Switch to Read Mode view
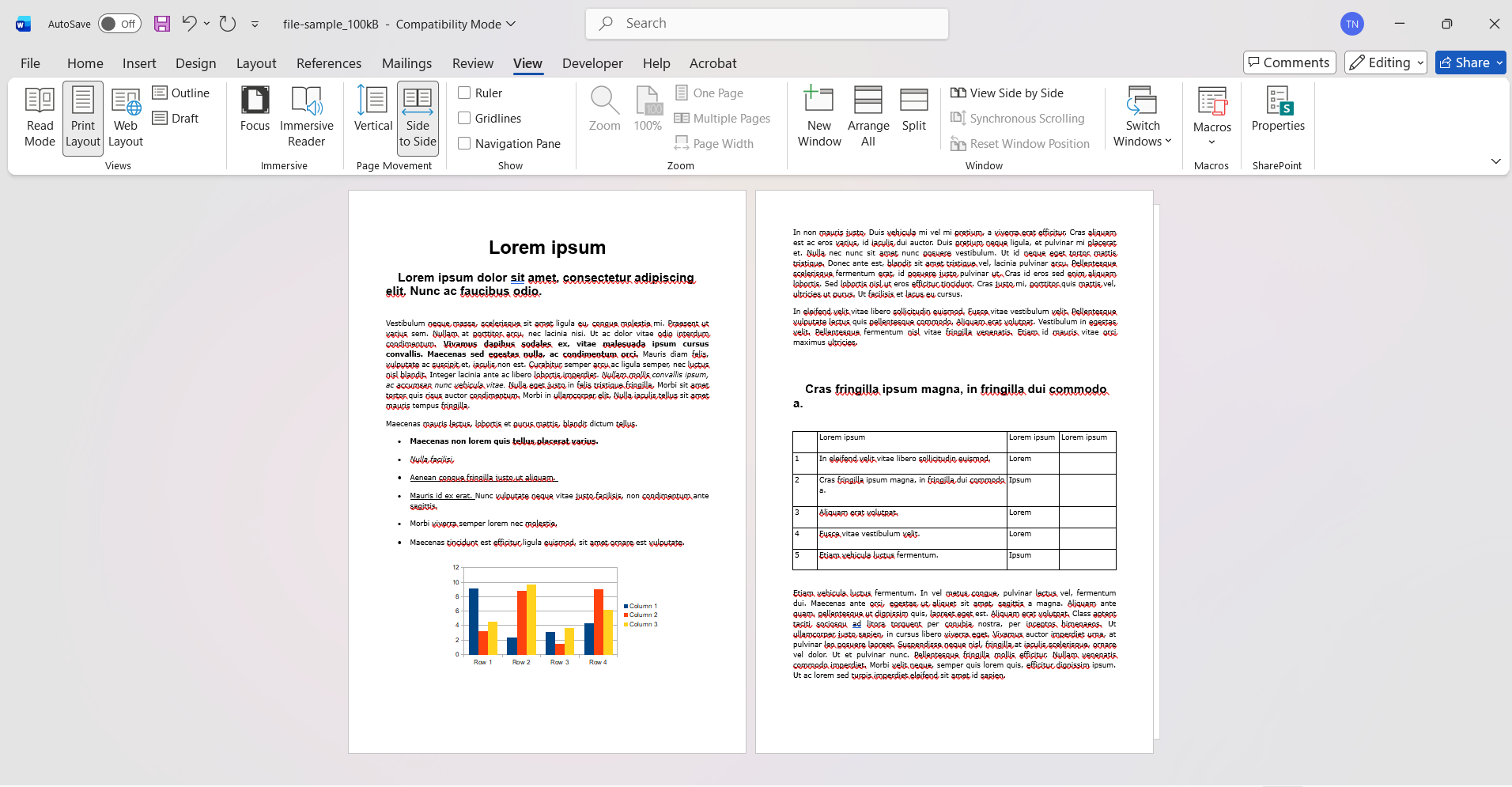Screen dimensions: 1512x787 coord(40,117)
